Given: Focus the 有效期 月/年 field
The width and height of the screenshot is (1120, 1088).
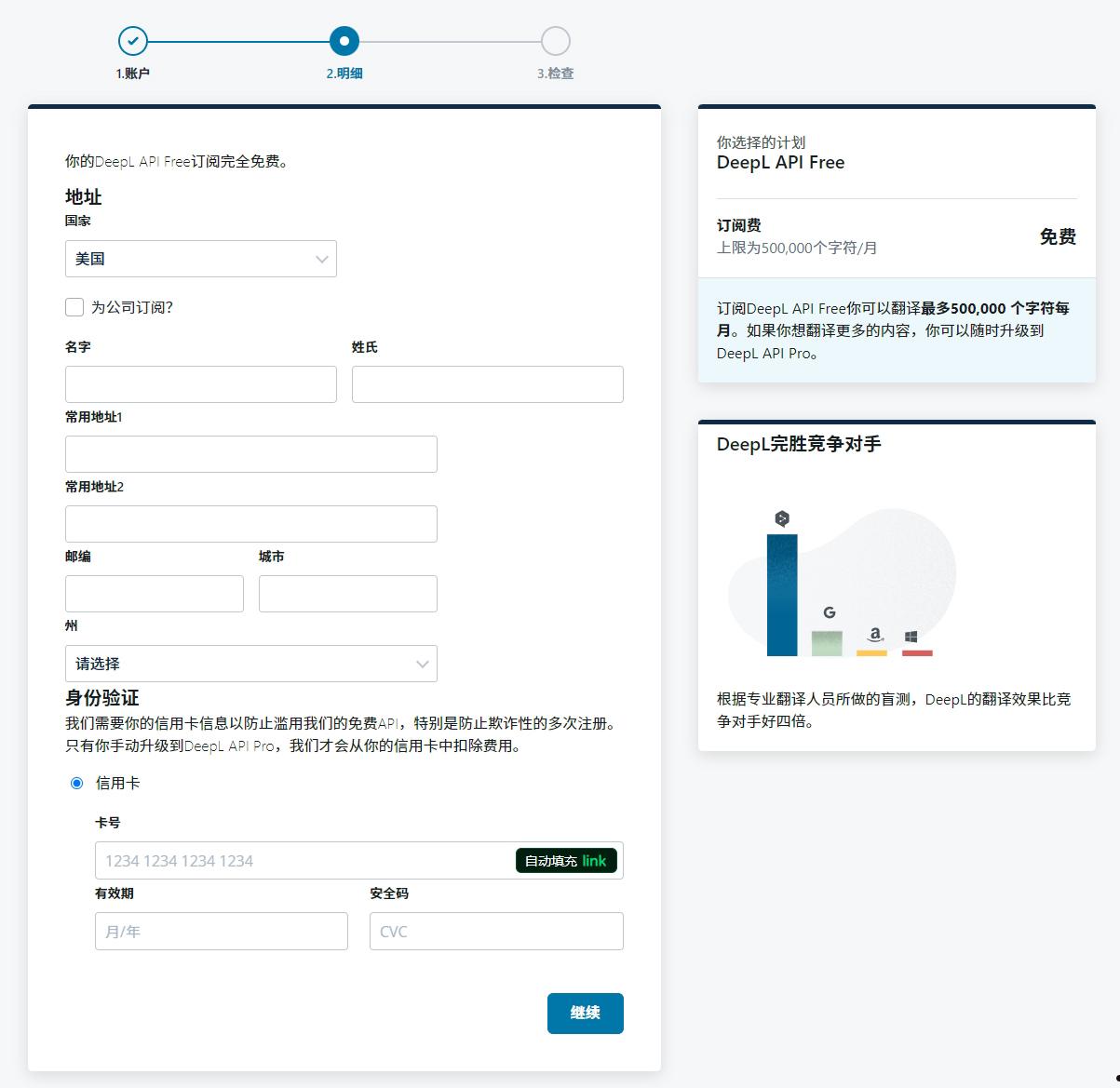Looking at the screenshot, I should [x=222, y=932].
